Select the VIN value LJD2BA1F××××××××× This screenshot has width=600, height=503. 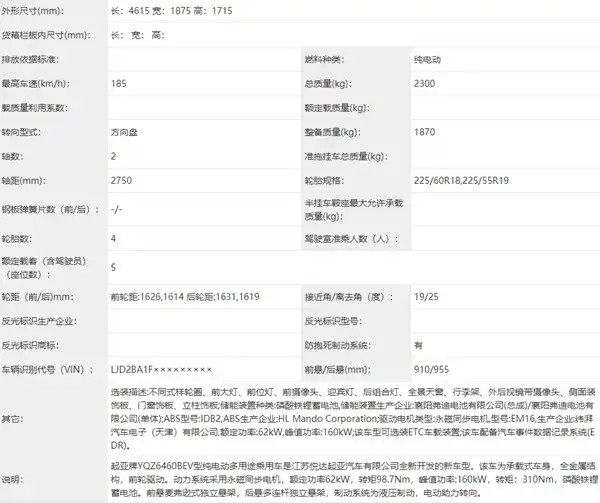(x=161, y=369)
